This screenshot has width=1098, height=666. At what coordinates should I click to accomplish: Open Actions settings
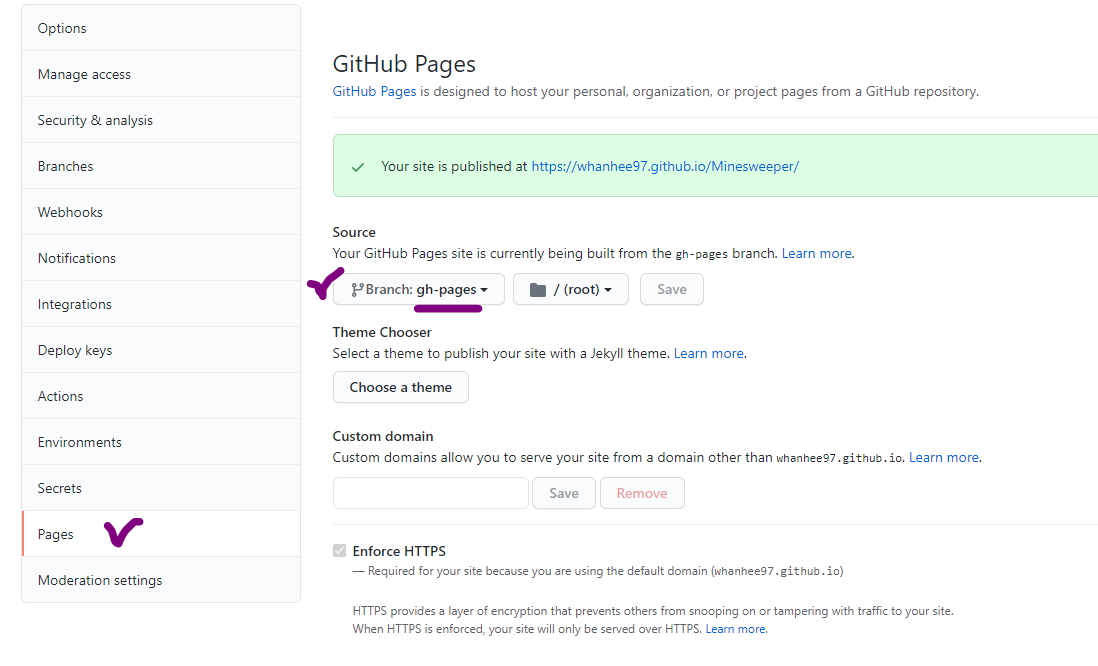click(161, 396)
